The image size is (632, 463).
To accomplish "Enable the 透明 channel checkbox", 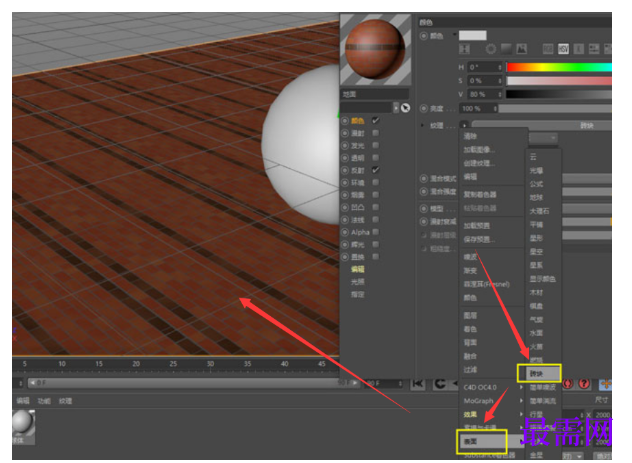I will pyautogui.click(x=375, y=158).
